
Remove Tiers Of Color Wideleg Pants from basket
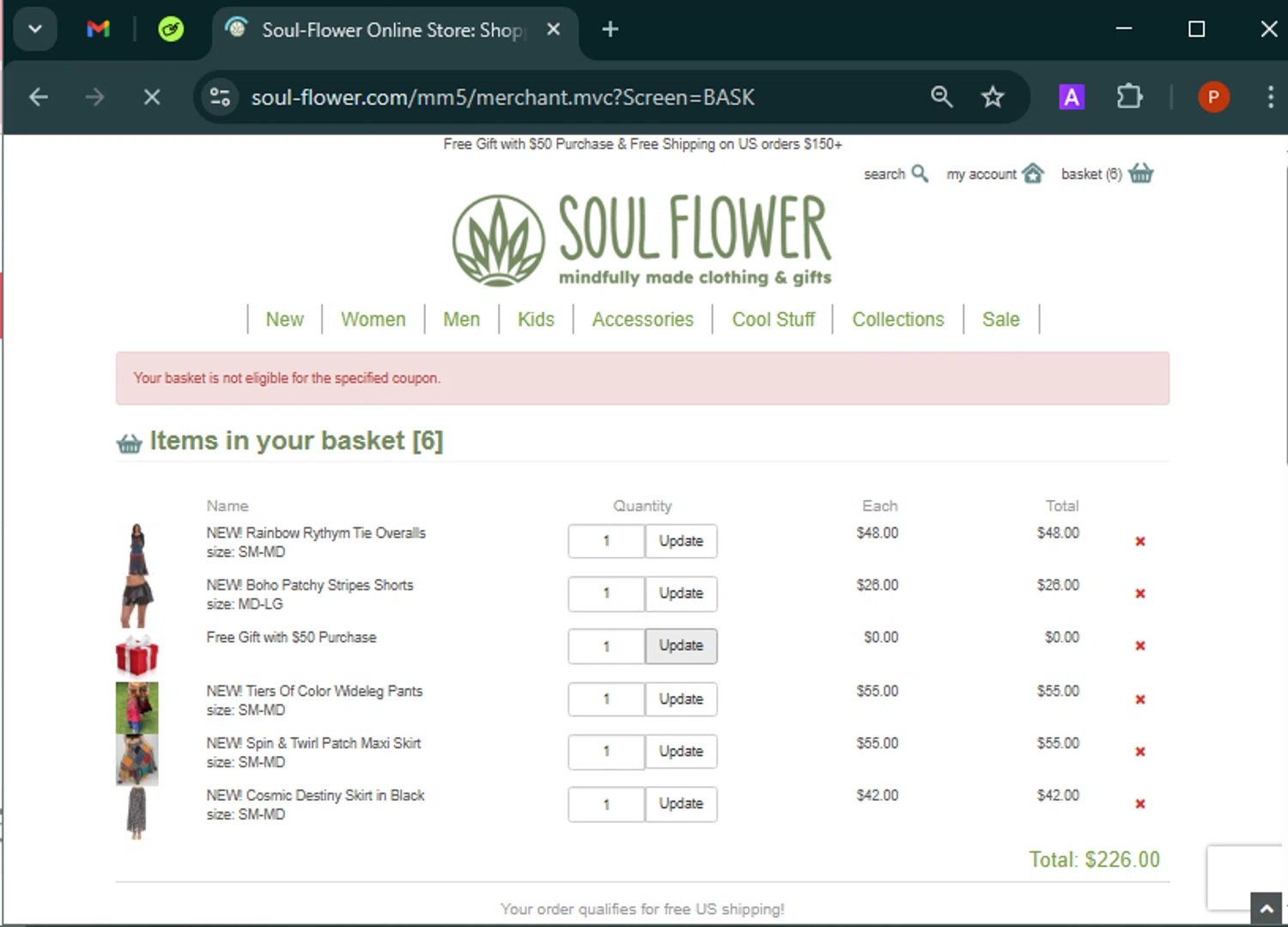pyautogui.click(x=1140, y=699)
